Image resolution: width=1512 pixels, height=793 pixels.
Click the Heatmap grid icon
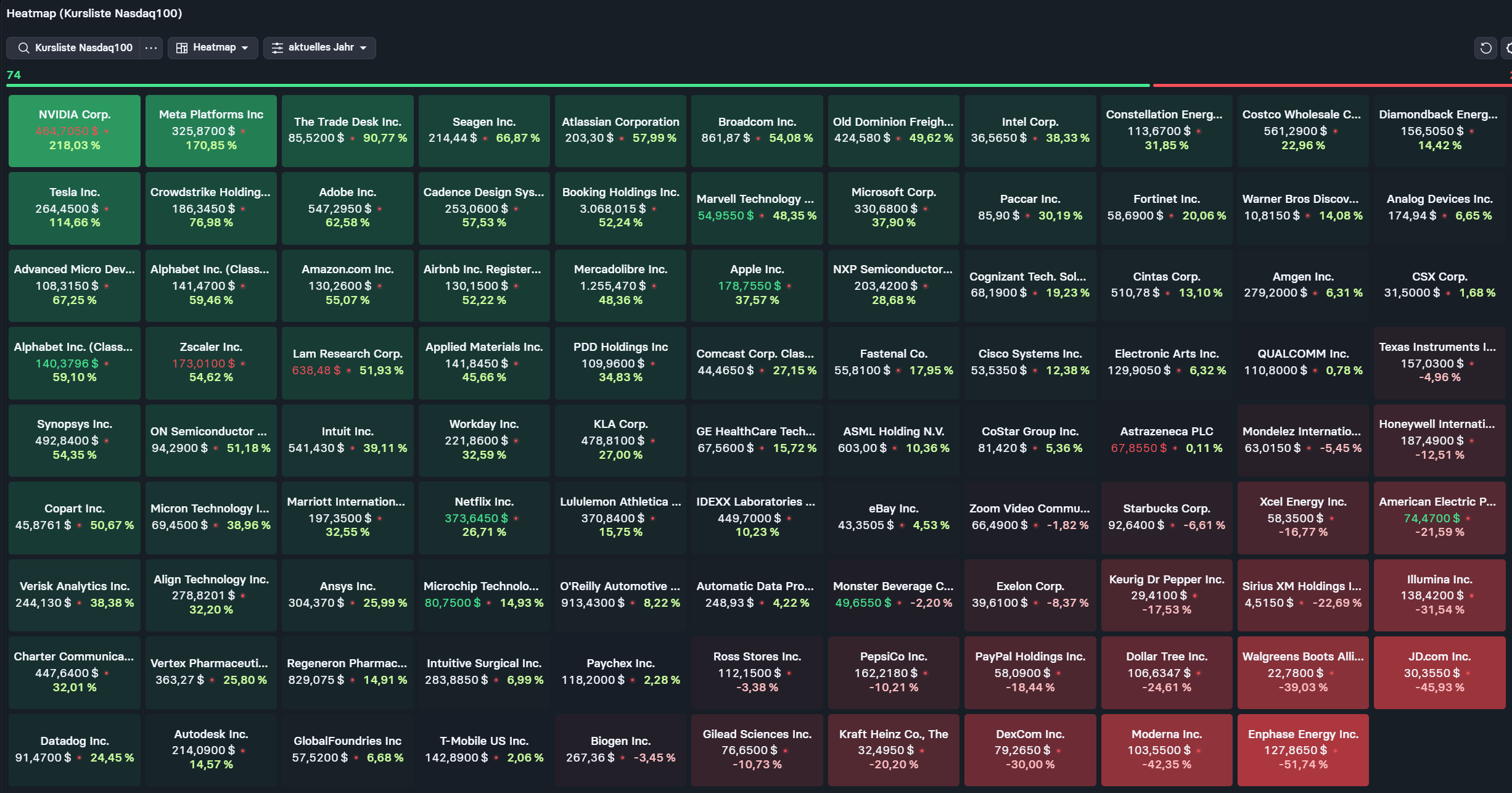pyautogui.click(x=182, y=47)
